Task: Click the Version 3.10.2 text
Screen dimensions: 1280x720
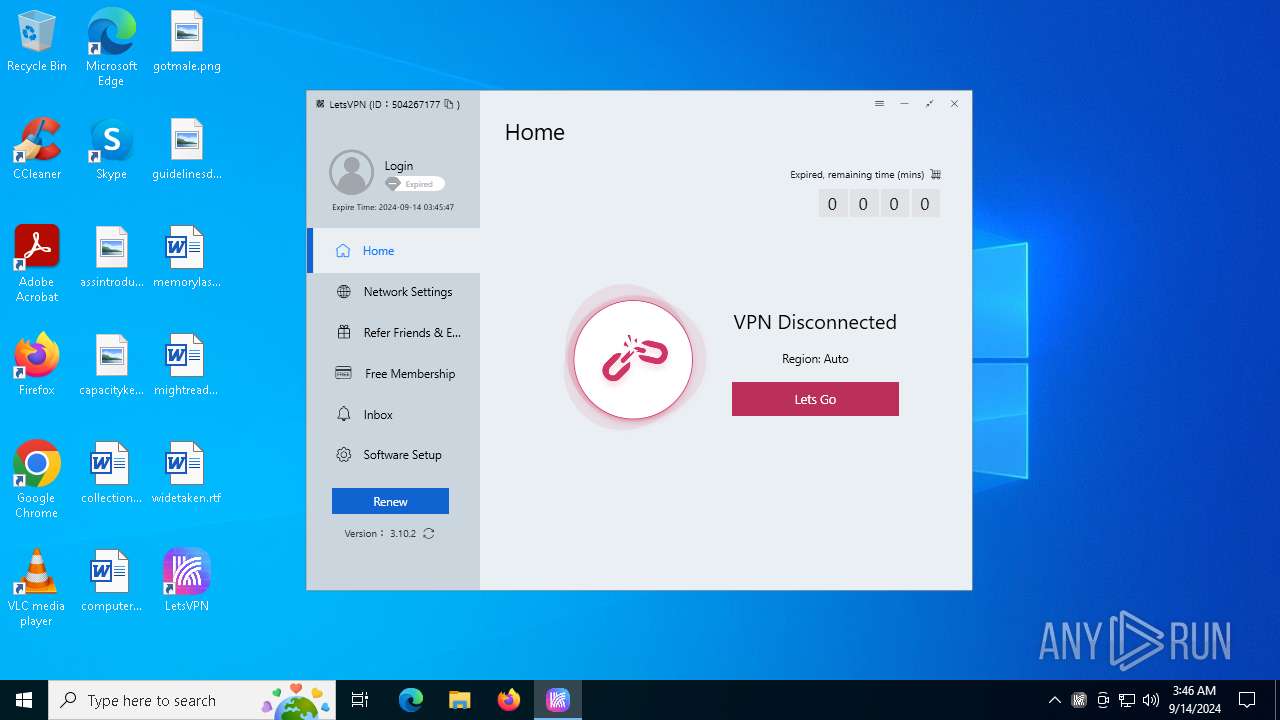Action: click(x=380, y=534)
